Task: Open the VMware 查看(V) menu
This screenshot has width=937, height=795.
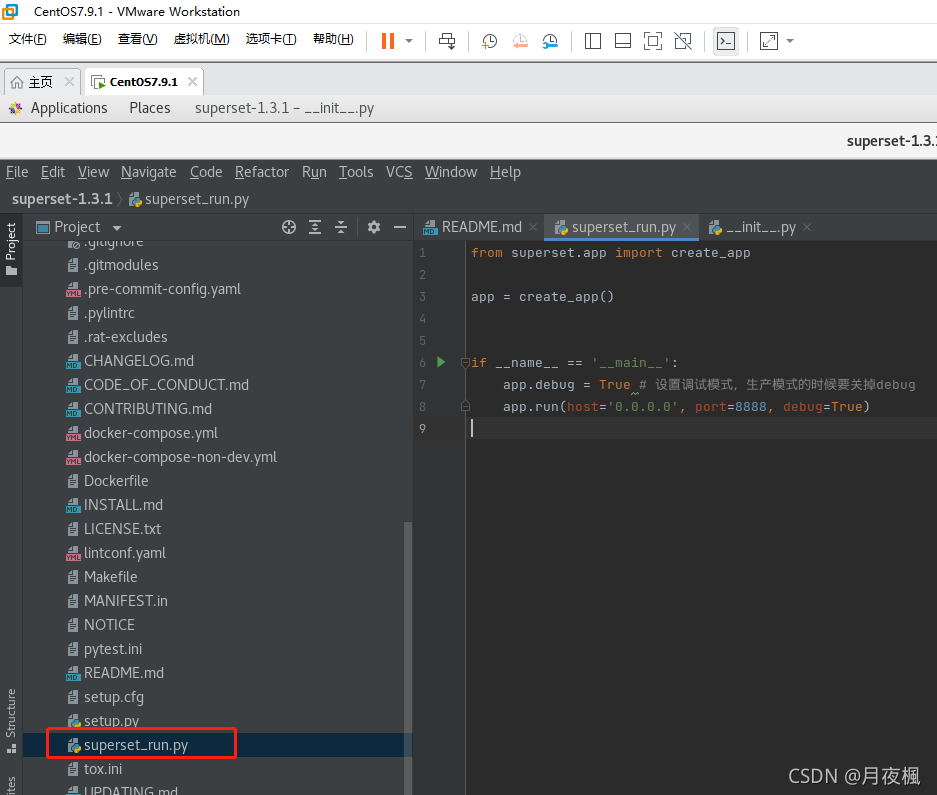Action: coord(137,39)
